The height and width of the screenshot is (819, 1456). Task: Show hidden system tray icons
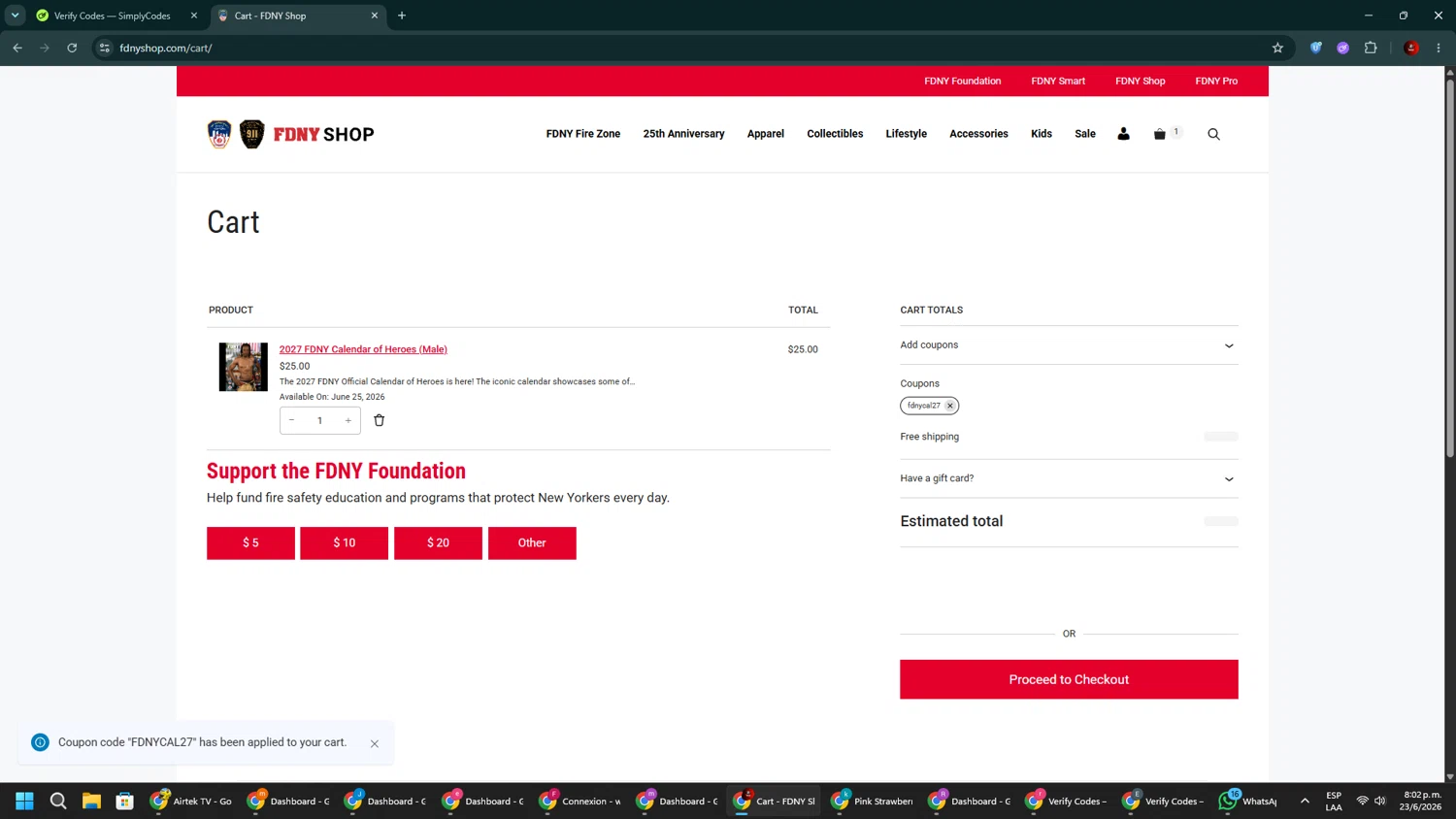(x=1305, y=801)
